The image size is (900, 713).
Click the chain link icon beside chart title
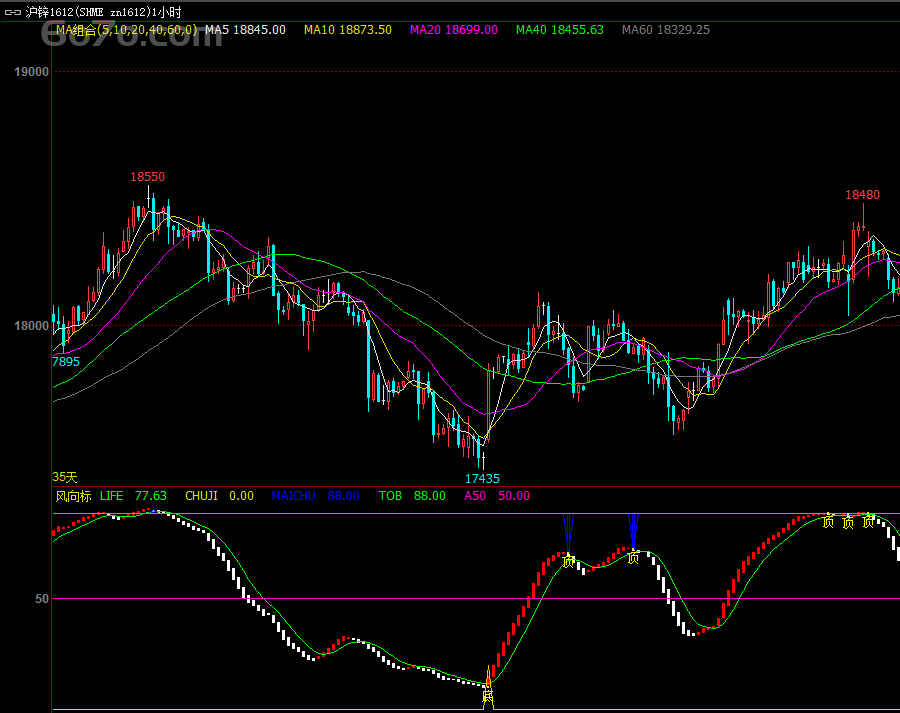tap(13, 12)
